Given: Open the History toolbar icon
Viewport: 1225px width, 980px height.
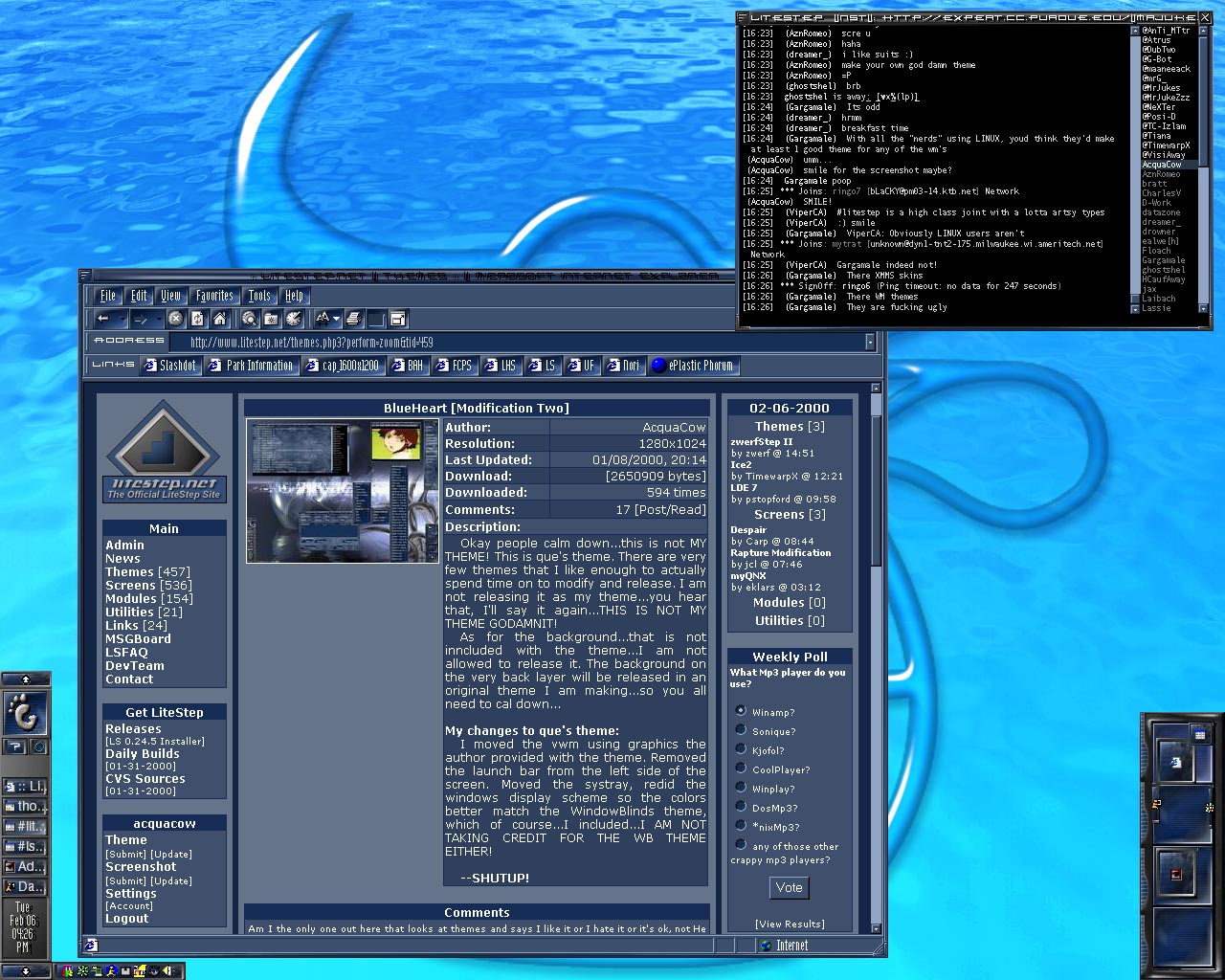Looking at the screenshot, I should 294,319.
